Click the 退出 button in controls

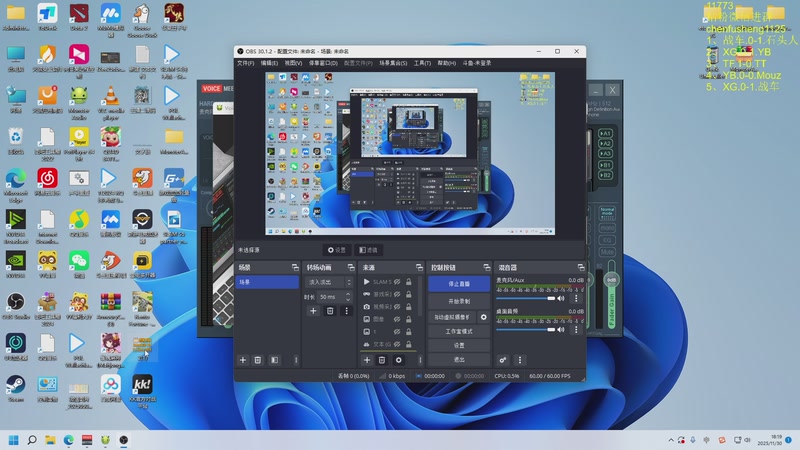click(x=459, y=360)
